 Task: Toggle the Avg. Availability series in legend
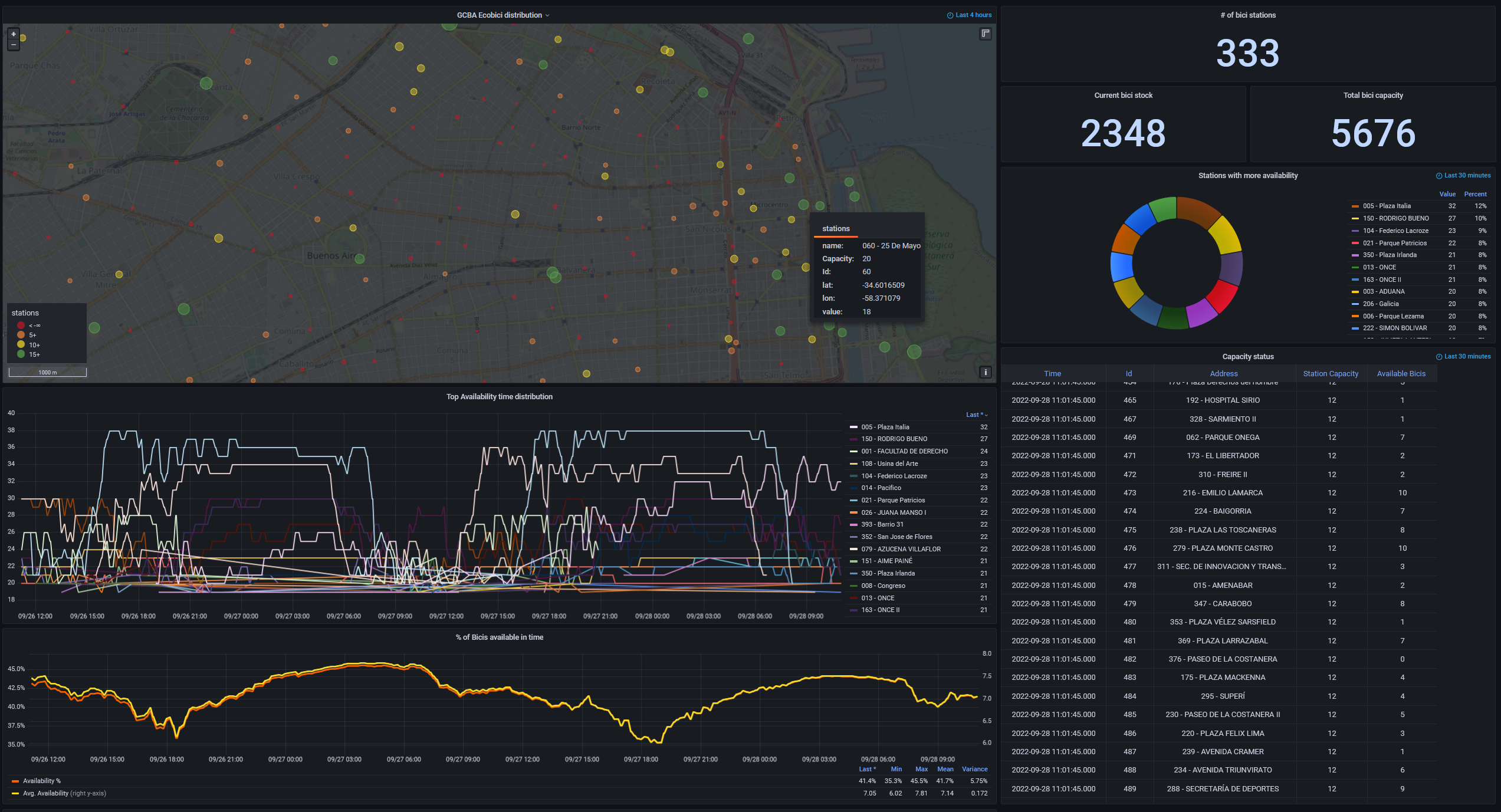point(45,794)
